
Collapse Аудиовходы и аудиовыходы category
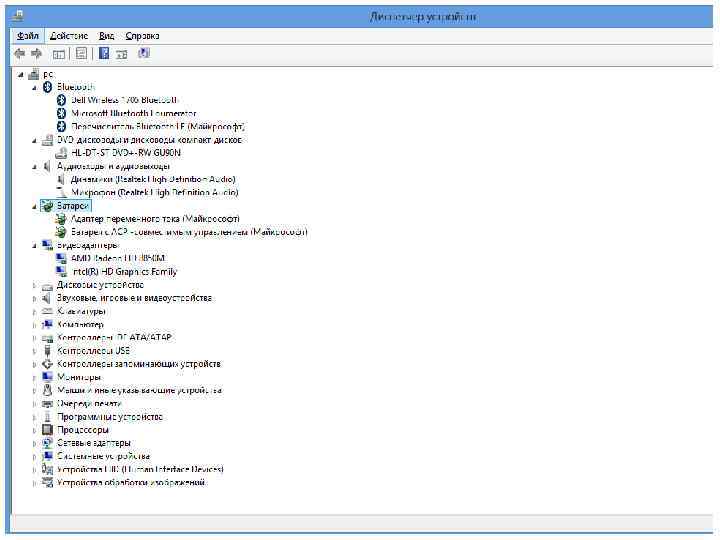(x=34, y=167)
